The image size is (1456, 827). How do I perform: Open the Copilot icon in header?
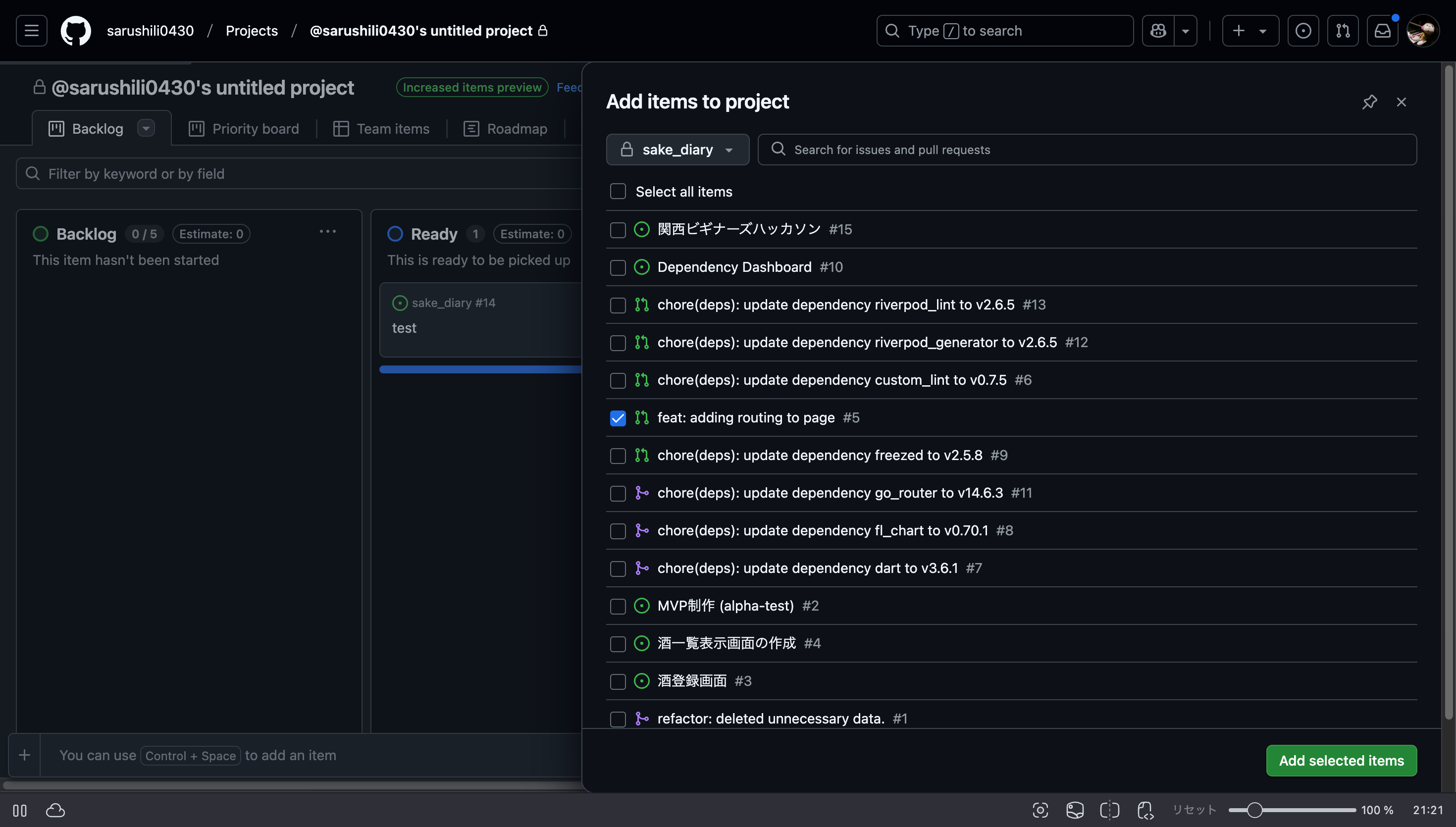point(1158,31)
